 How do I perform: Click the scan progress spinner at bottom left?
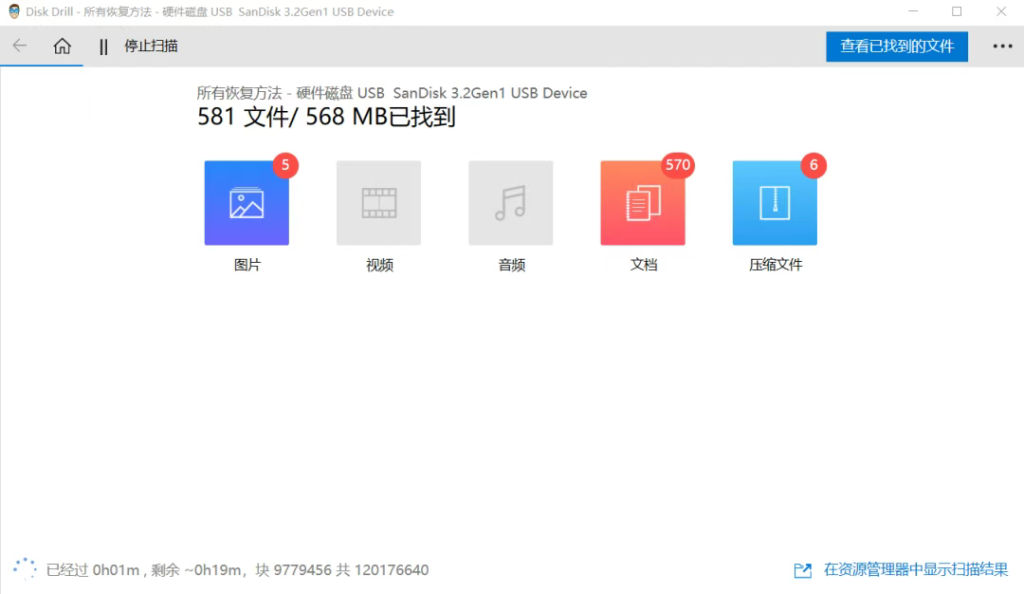pyautogui.click(x=24, y=569)
